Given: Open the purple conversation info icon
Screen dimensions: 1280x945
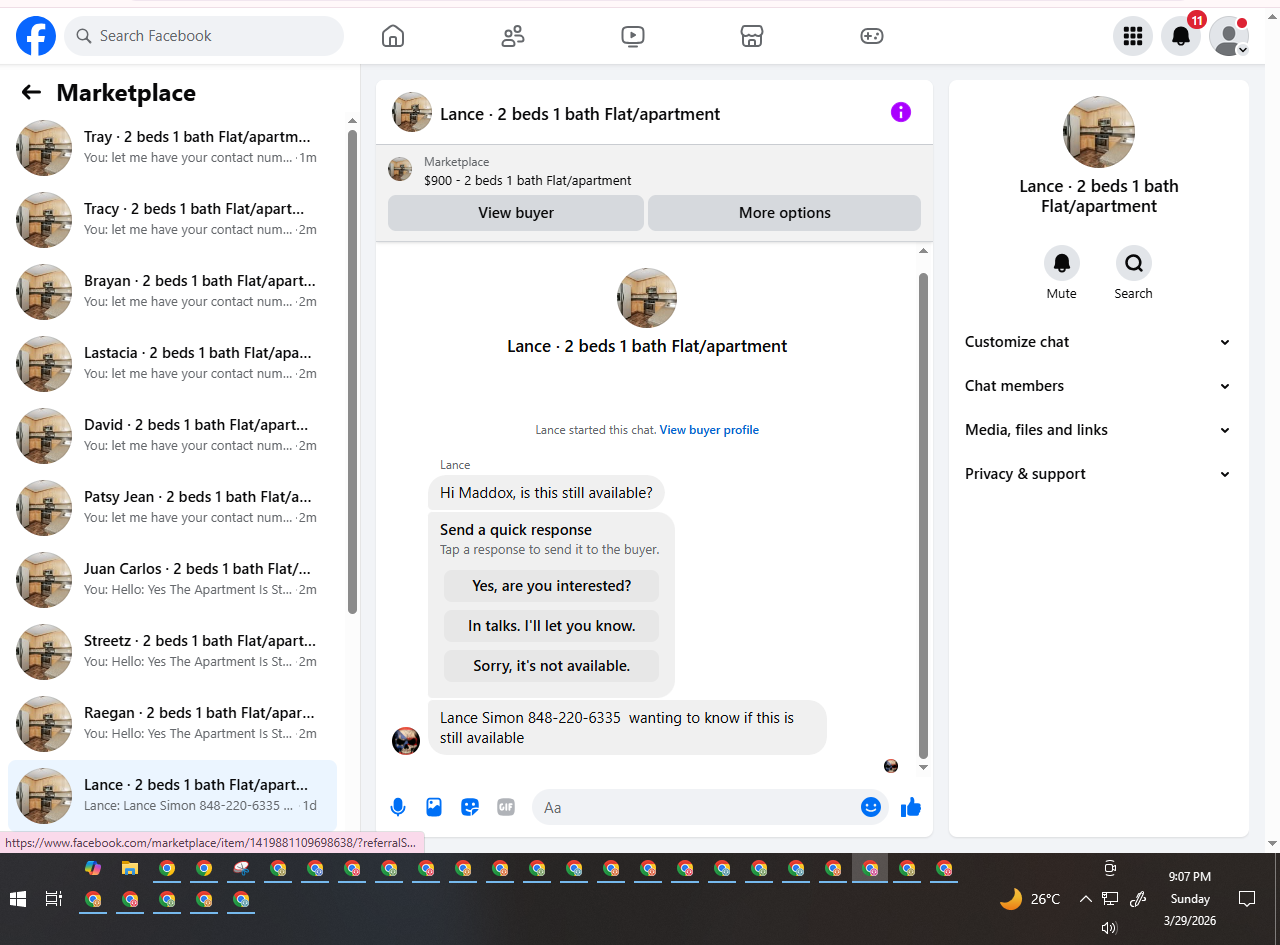Looking at the screenshot, I should 901,112.
